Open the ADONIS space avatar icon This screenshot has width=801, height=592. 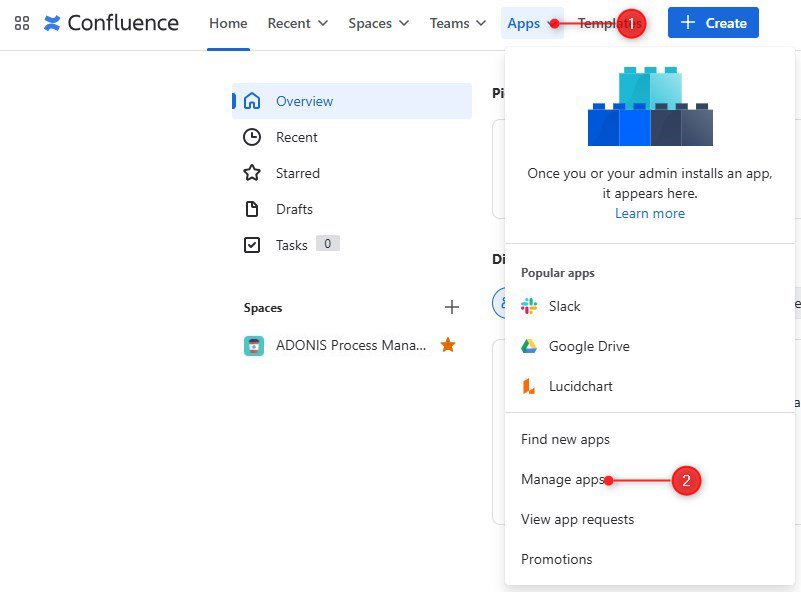(x=254, y=346)
